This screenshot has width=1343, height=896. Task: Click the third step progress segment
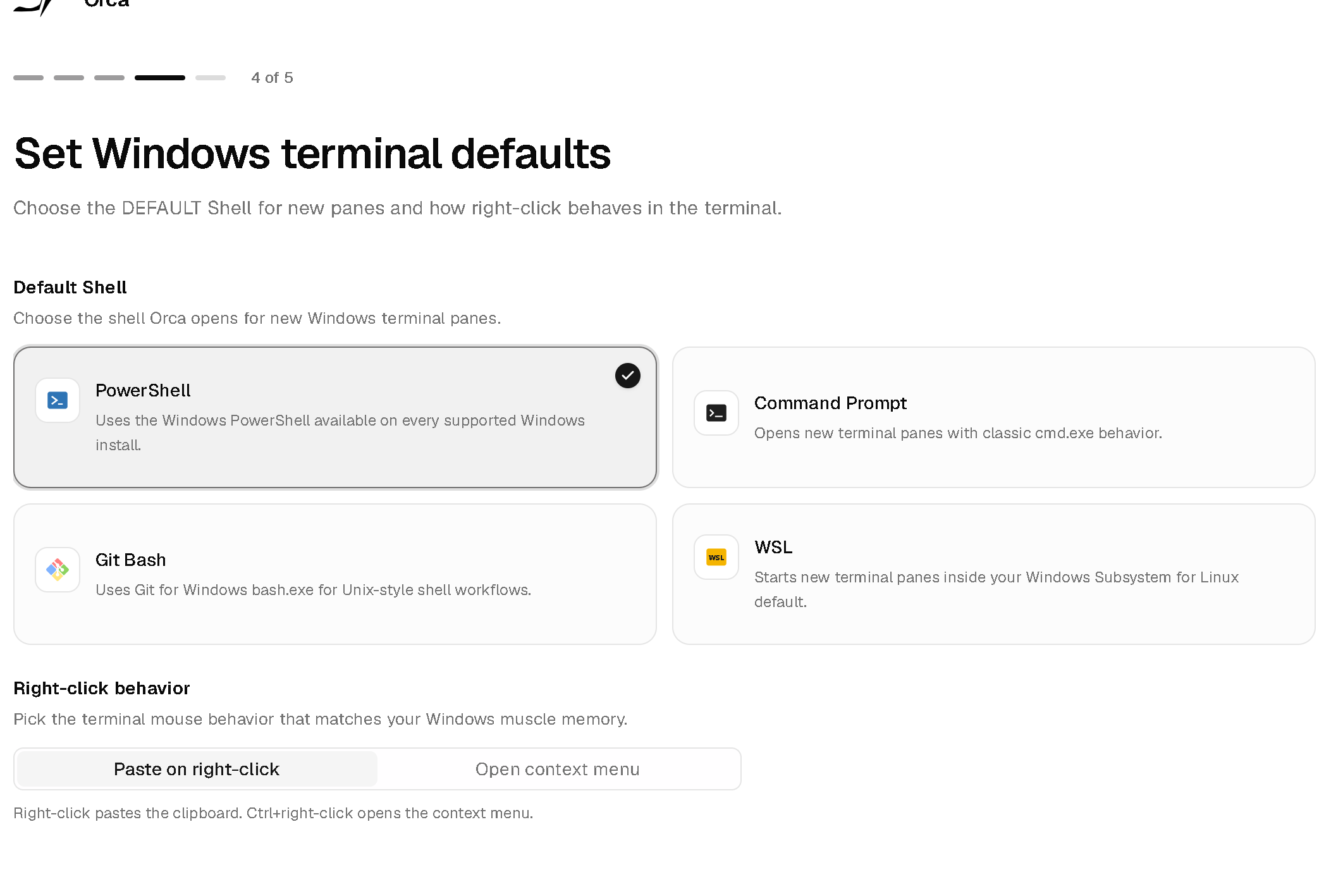click(109, 78)
